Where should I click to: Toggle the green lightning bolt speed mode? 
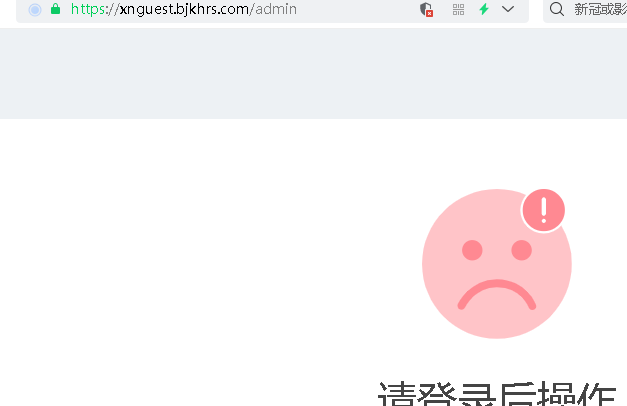pos(484,9)
